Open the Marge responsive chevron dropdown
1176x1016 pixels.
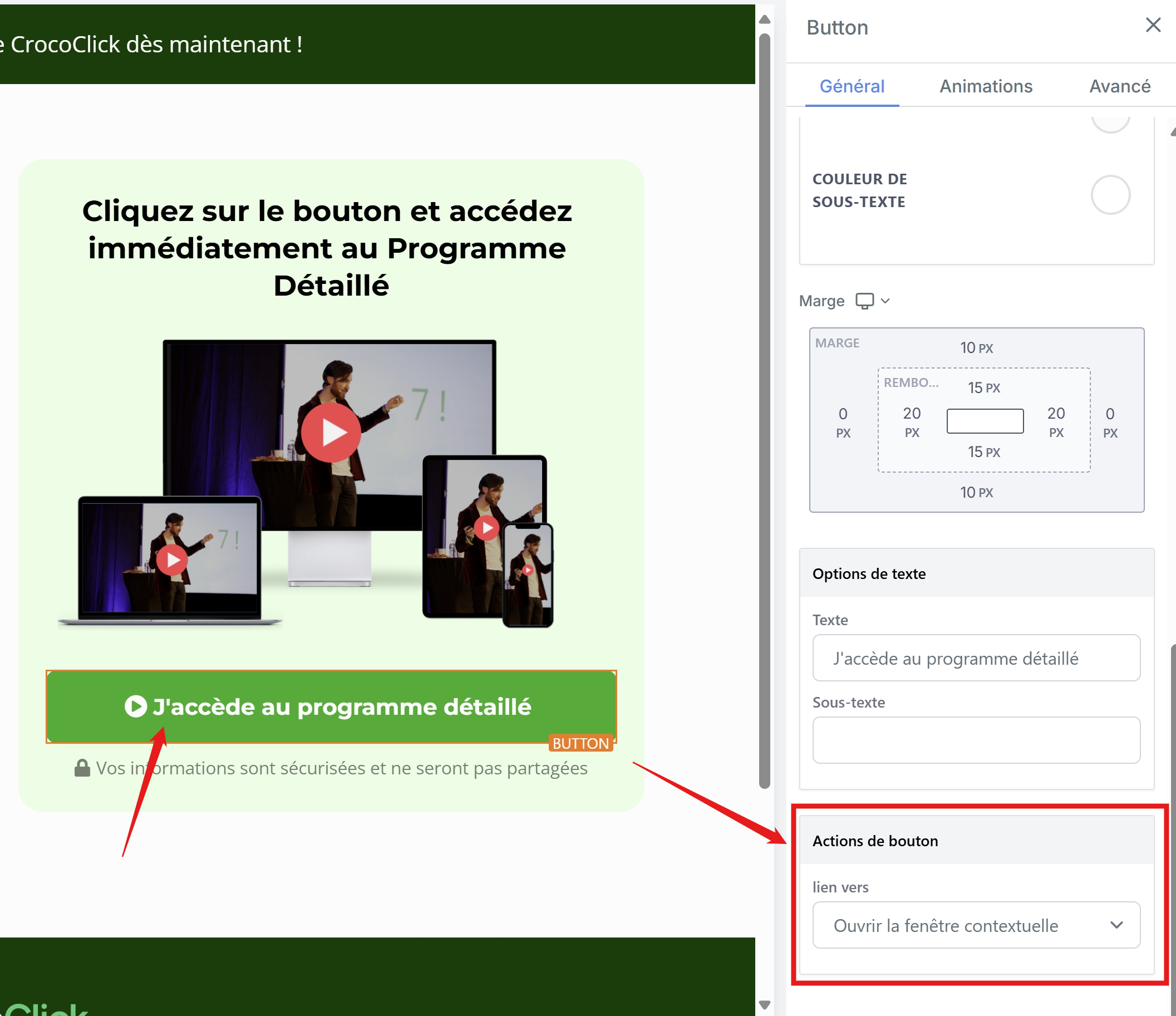click(x=885, y=300)
